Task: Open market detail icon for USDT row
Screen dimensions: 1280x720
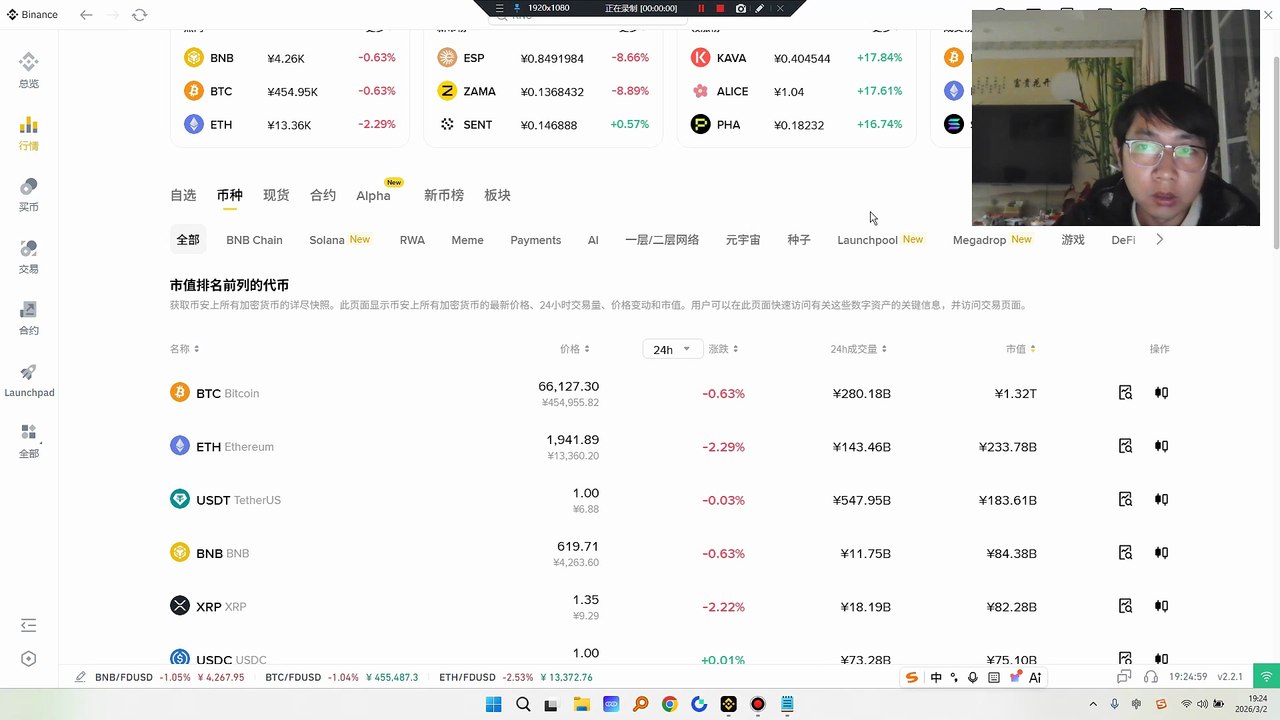Action: pos(1125,499)
